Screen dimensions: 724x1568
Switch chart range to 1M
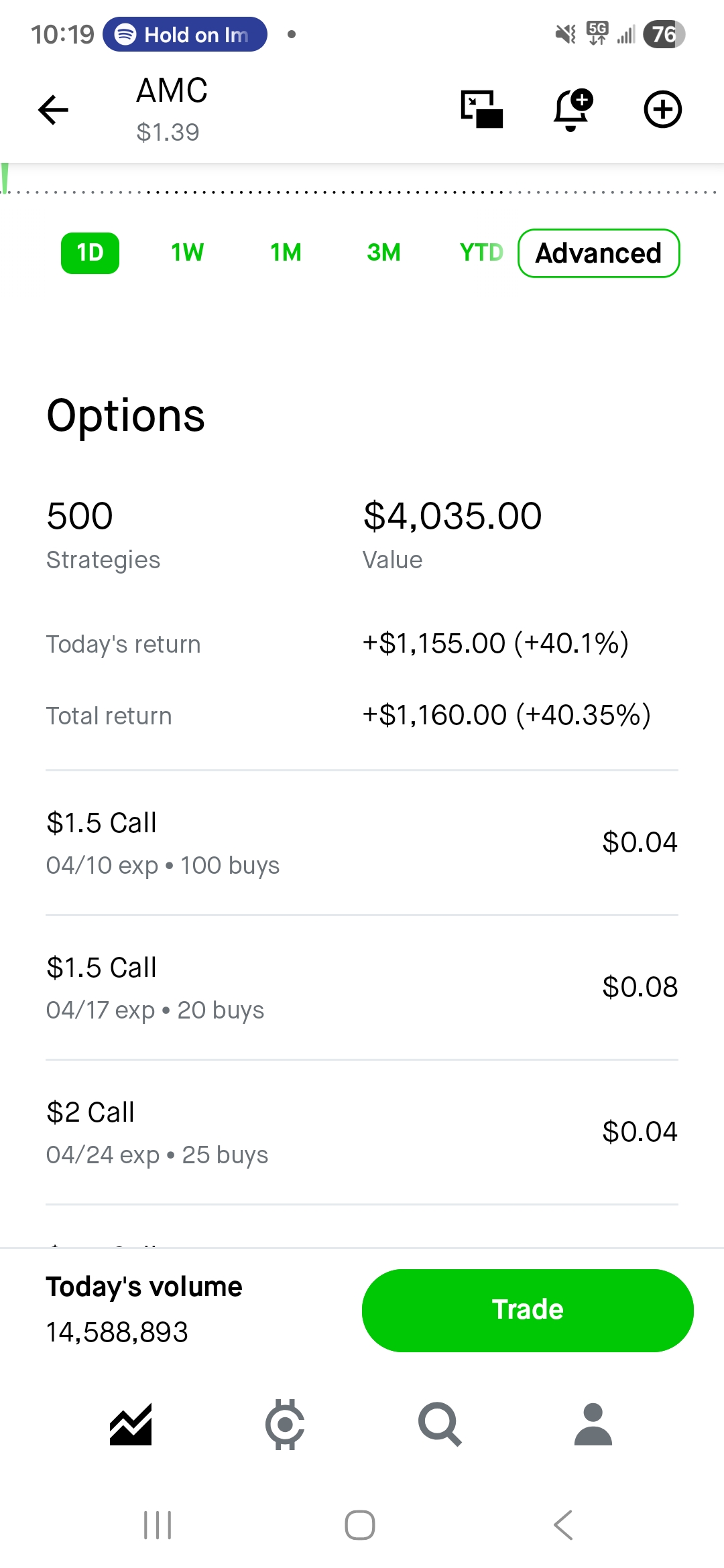[286, 253]
